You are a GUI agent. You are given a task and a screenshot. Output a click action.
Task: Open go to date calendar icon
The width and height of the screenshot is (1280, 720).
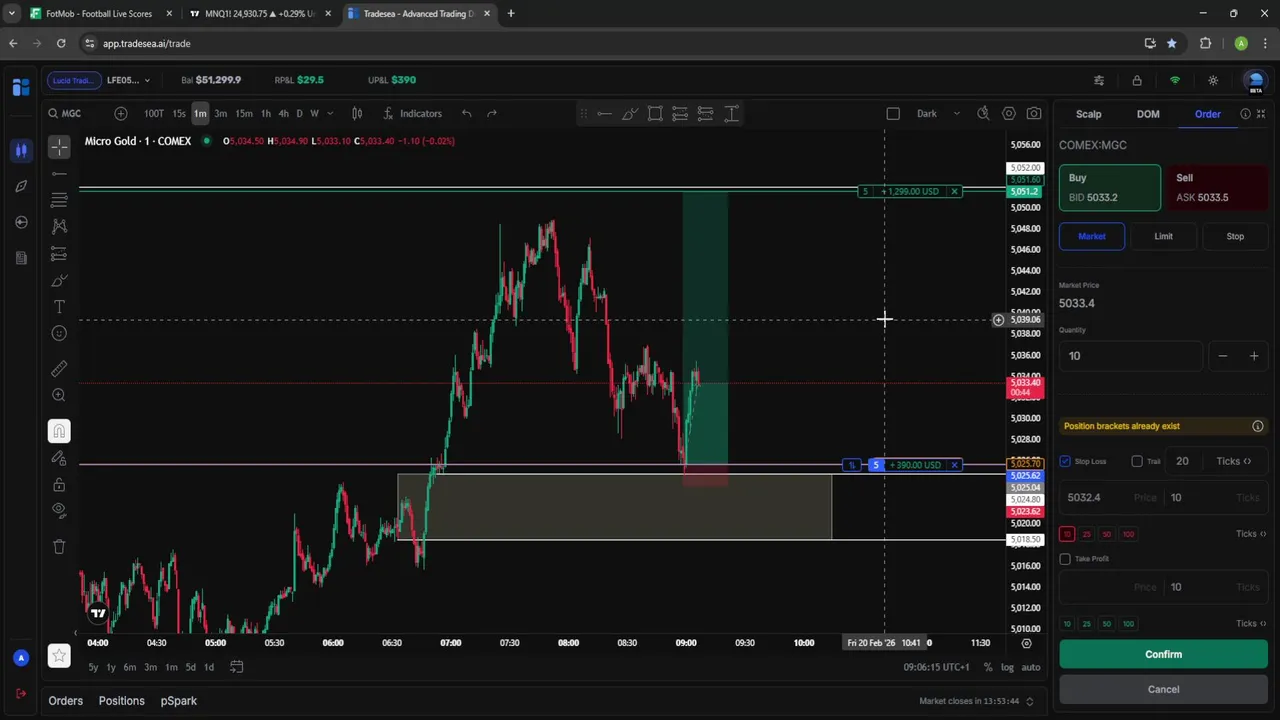click(x=237, y=667)
